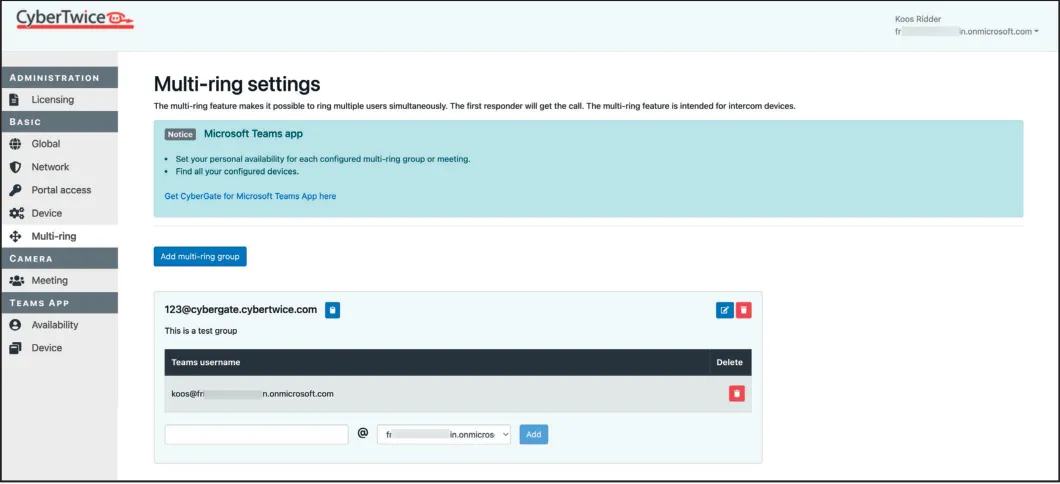
Task: Click the Portal access key icon
Action: pos(16,190)
